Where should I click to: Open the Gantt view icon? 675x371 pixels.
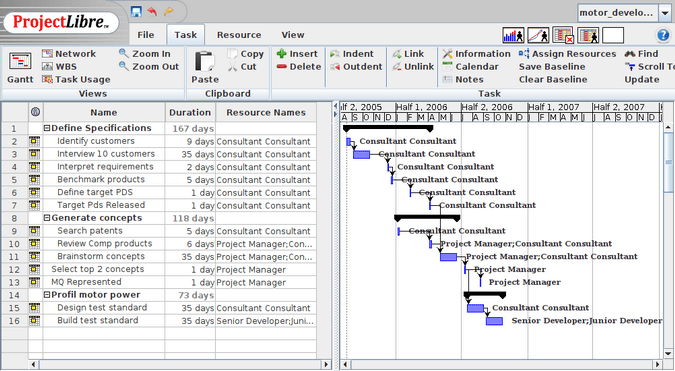point(20,62)
